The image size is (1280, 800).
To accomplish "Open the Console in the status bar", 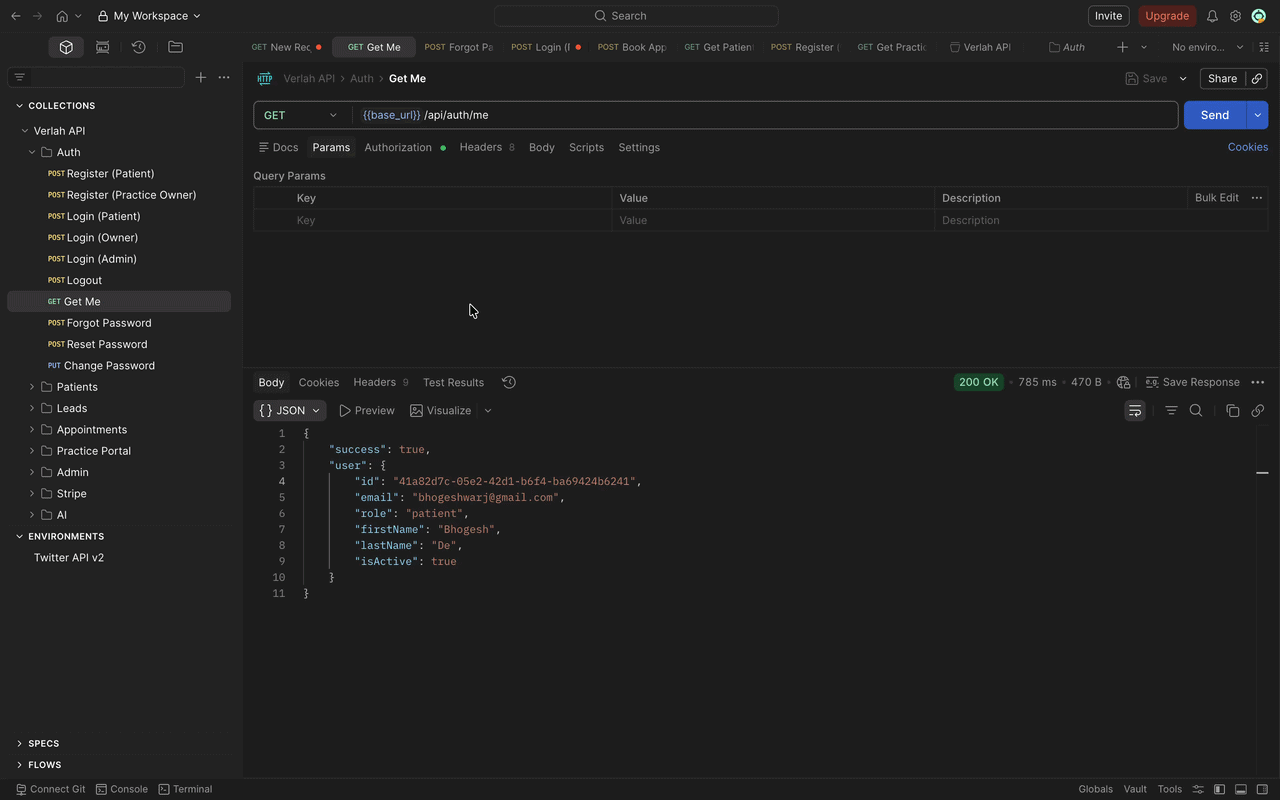I will point(122,789).
